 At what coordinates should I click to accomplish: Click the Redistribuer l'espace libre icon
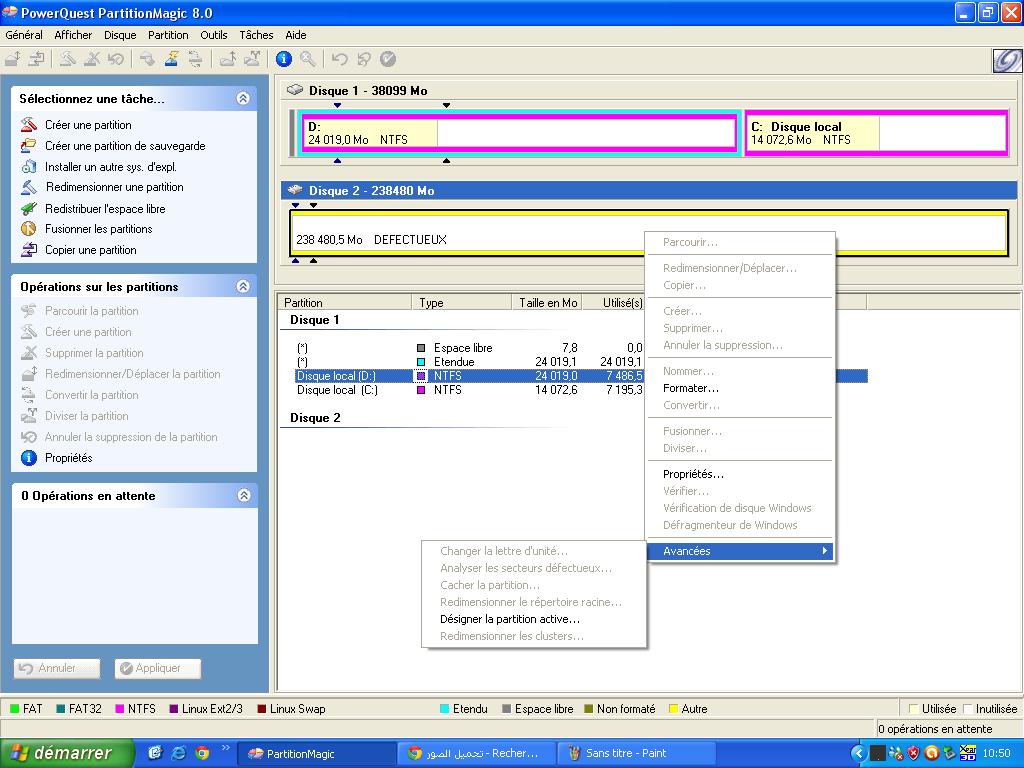tap(29, 209)
